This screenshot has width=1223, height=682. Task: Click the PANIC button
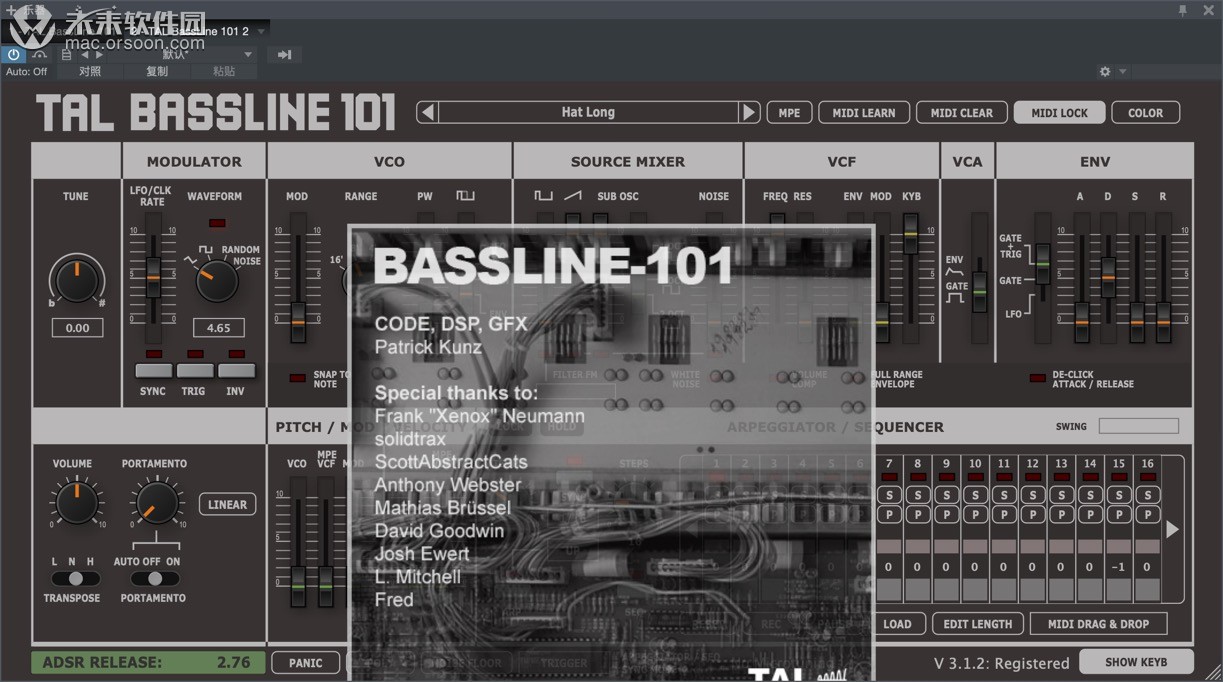pyautogui.click(x=305, y=663)
